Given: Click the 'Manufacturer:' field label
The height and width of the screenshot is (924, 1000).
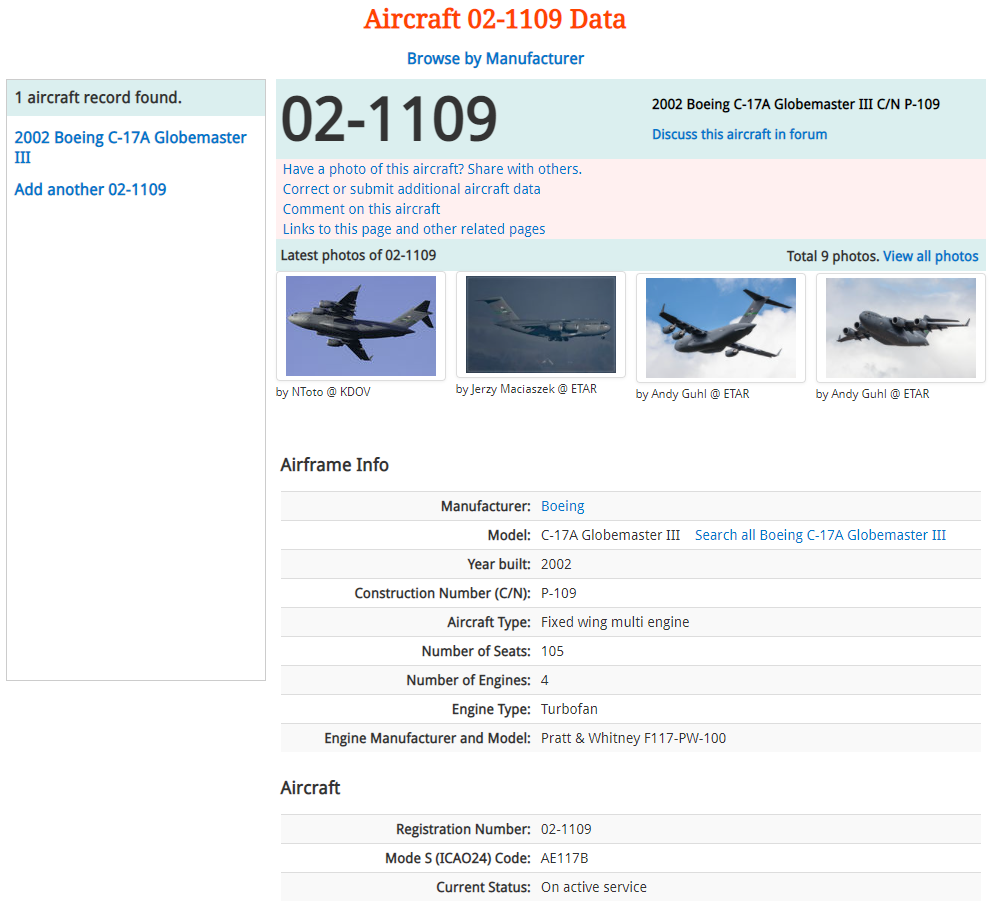Looking at the screenshot, I should point(486,506).
